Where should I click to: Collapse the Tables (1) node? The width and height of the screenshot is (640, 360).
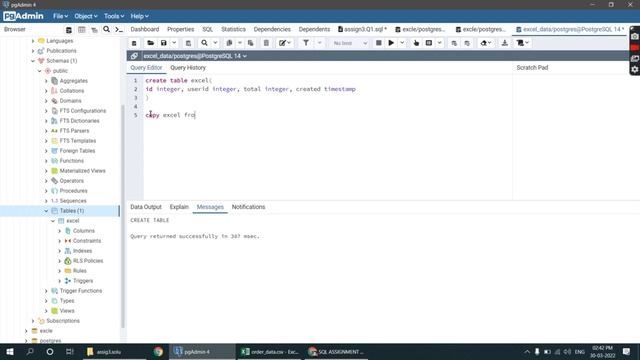pos(46,211)
